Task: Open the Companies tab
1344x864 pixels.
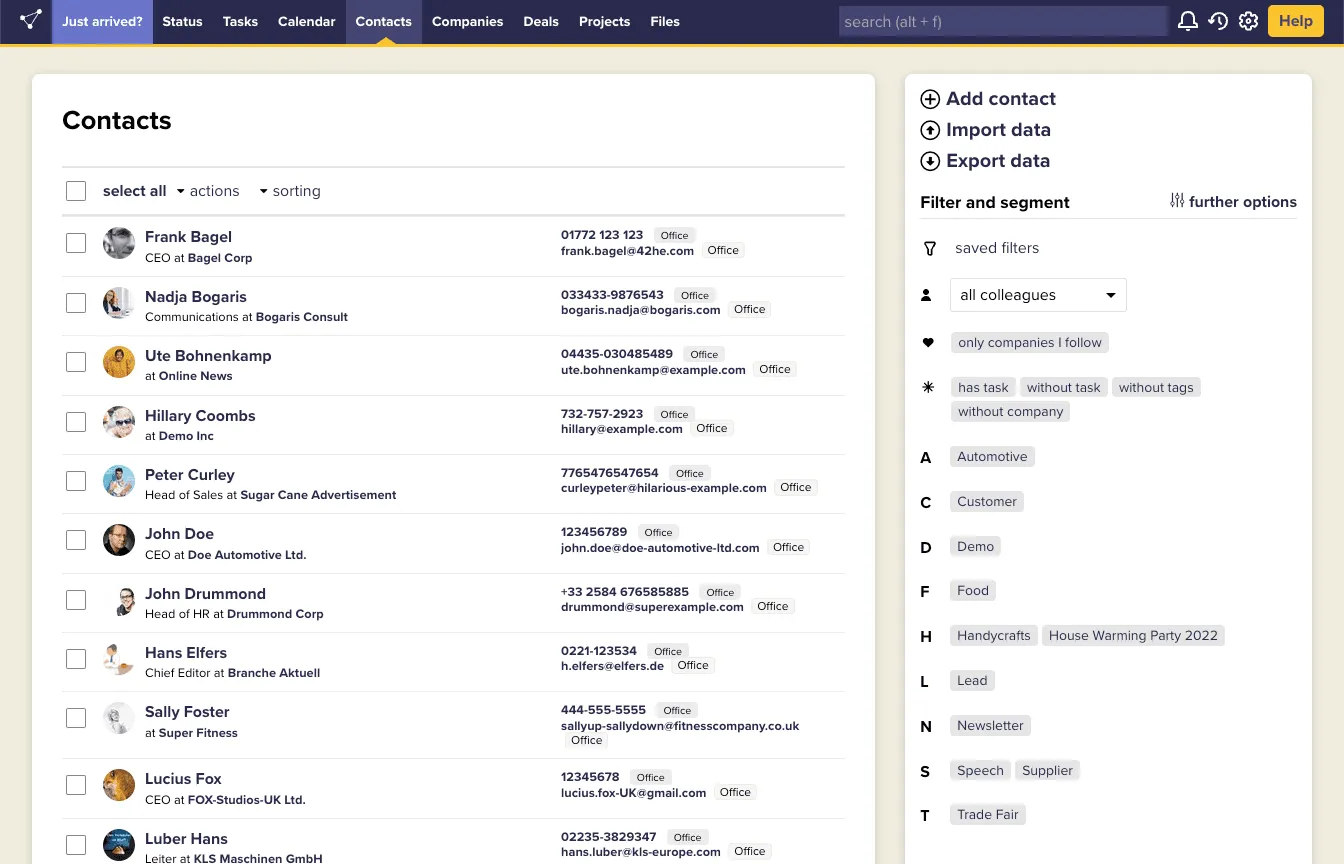Action: [467, 21]
